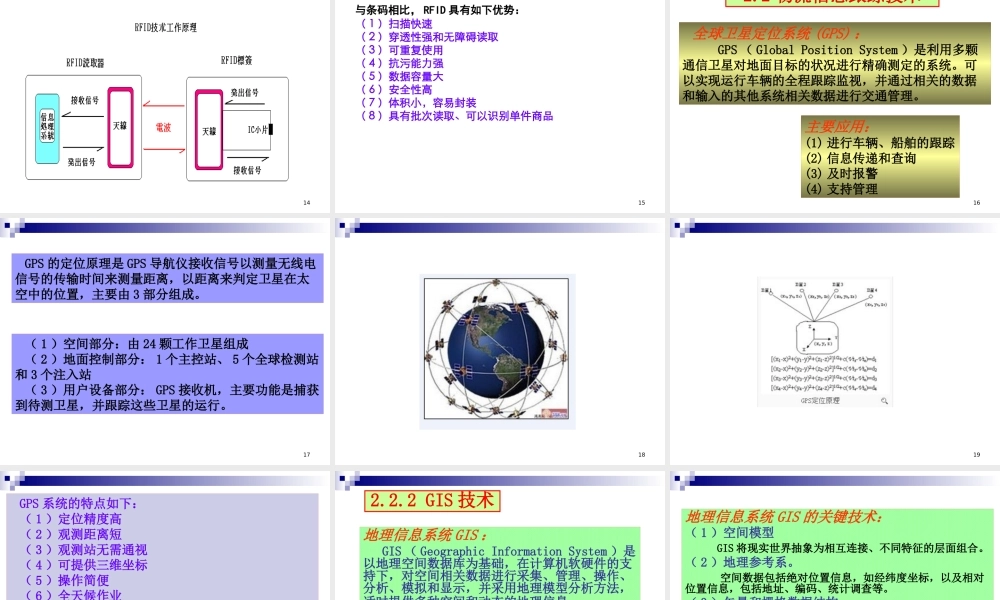Click the line (7)体积小,容易封装
Image resolution: width=1000 pixels, height=600 pixels.
click(418, 103)
